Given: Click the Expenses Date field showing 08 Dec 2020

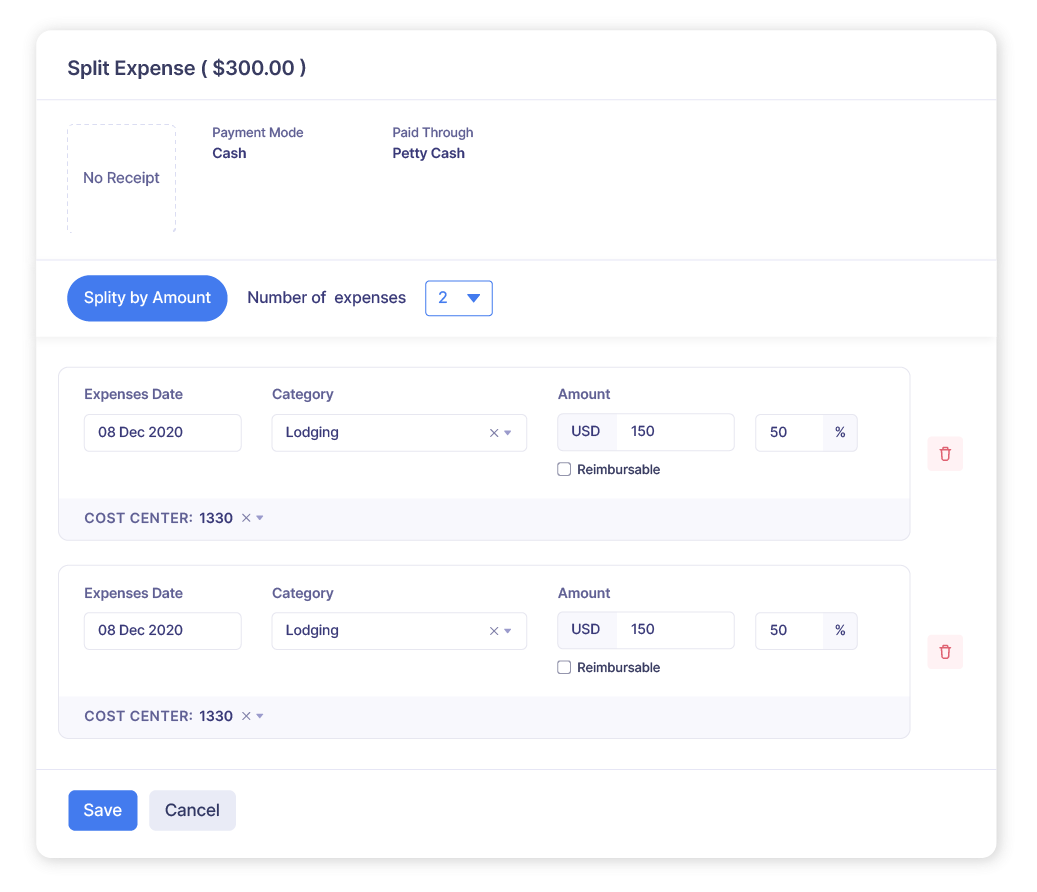Looking at the screenshot, I should tap(162, 432).
